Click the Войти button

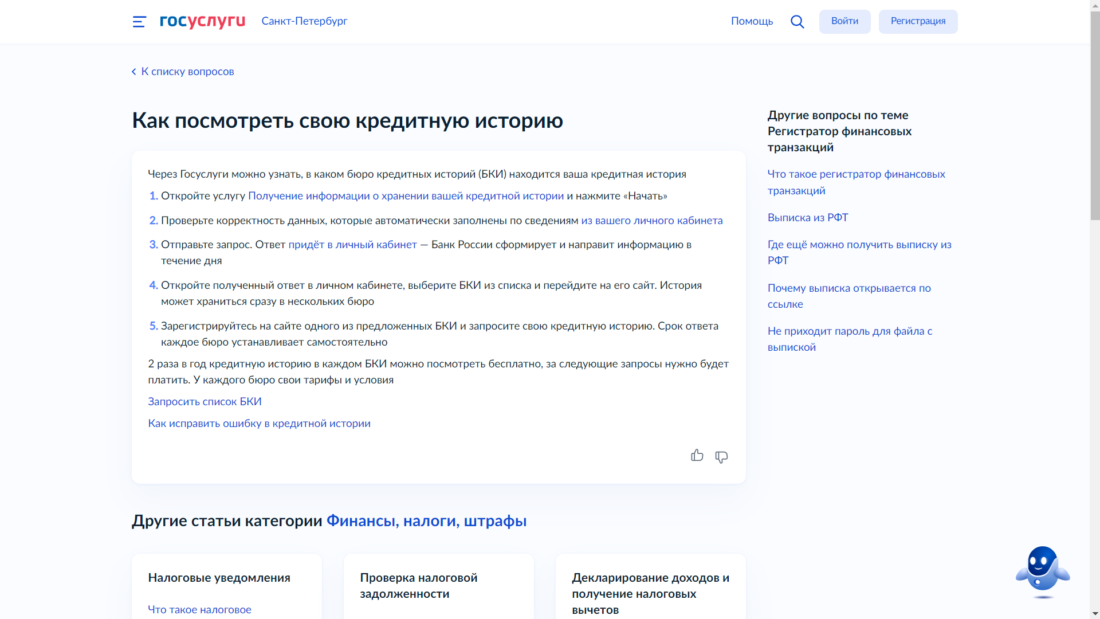point(845,20)
